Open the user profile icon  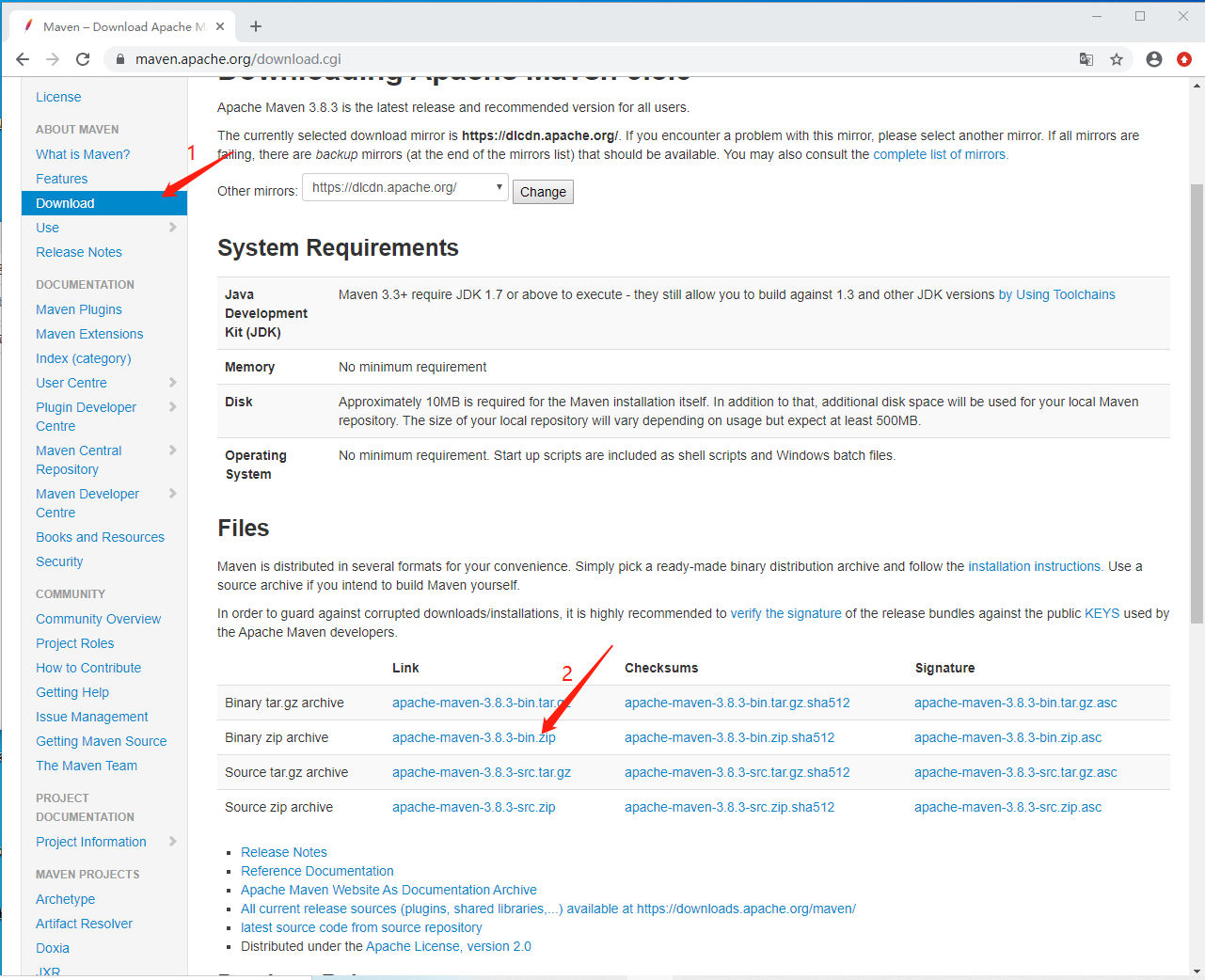click(x=1154, y=59)
